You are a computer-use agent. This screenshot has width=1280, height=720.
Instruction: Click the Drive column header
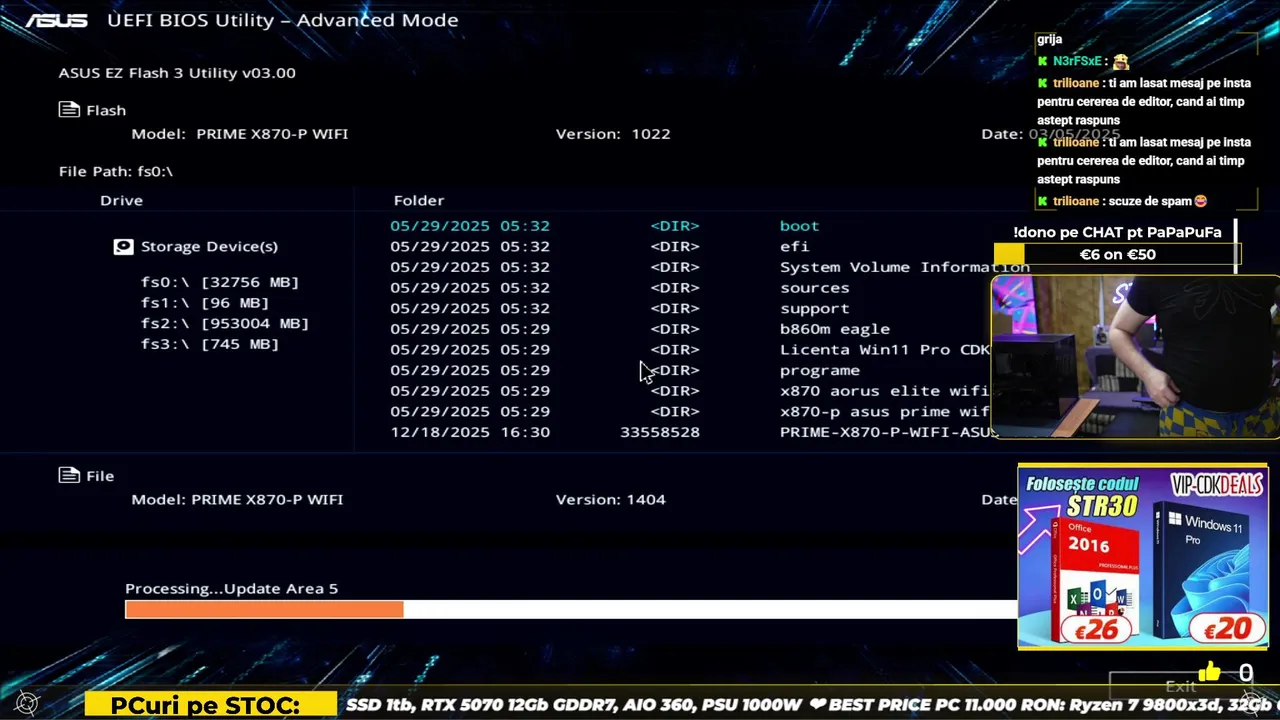pyautogui.click(x=121, y=200)
